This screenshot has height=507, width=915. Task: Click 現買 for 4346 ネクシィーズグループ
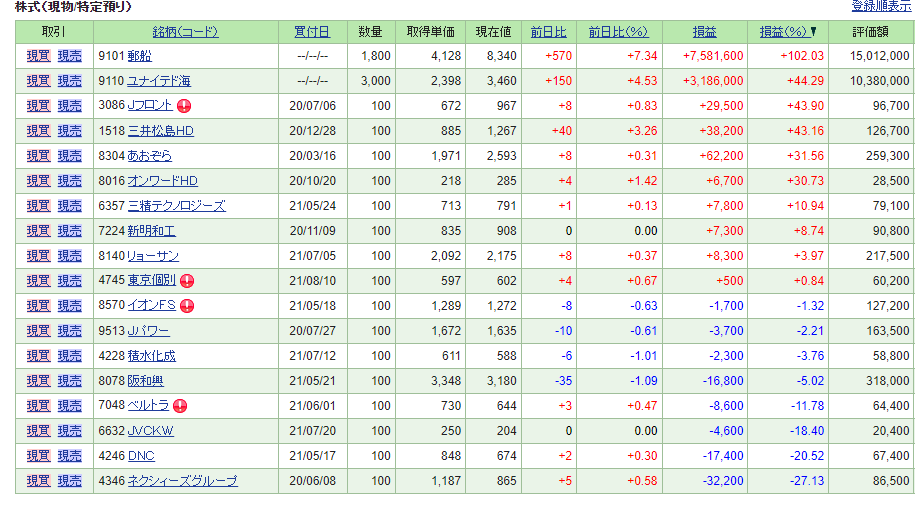(x=39, y=481)
